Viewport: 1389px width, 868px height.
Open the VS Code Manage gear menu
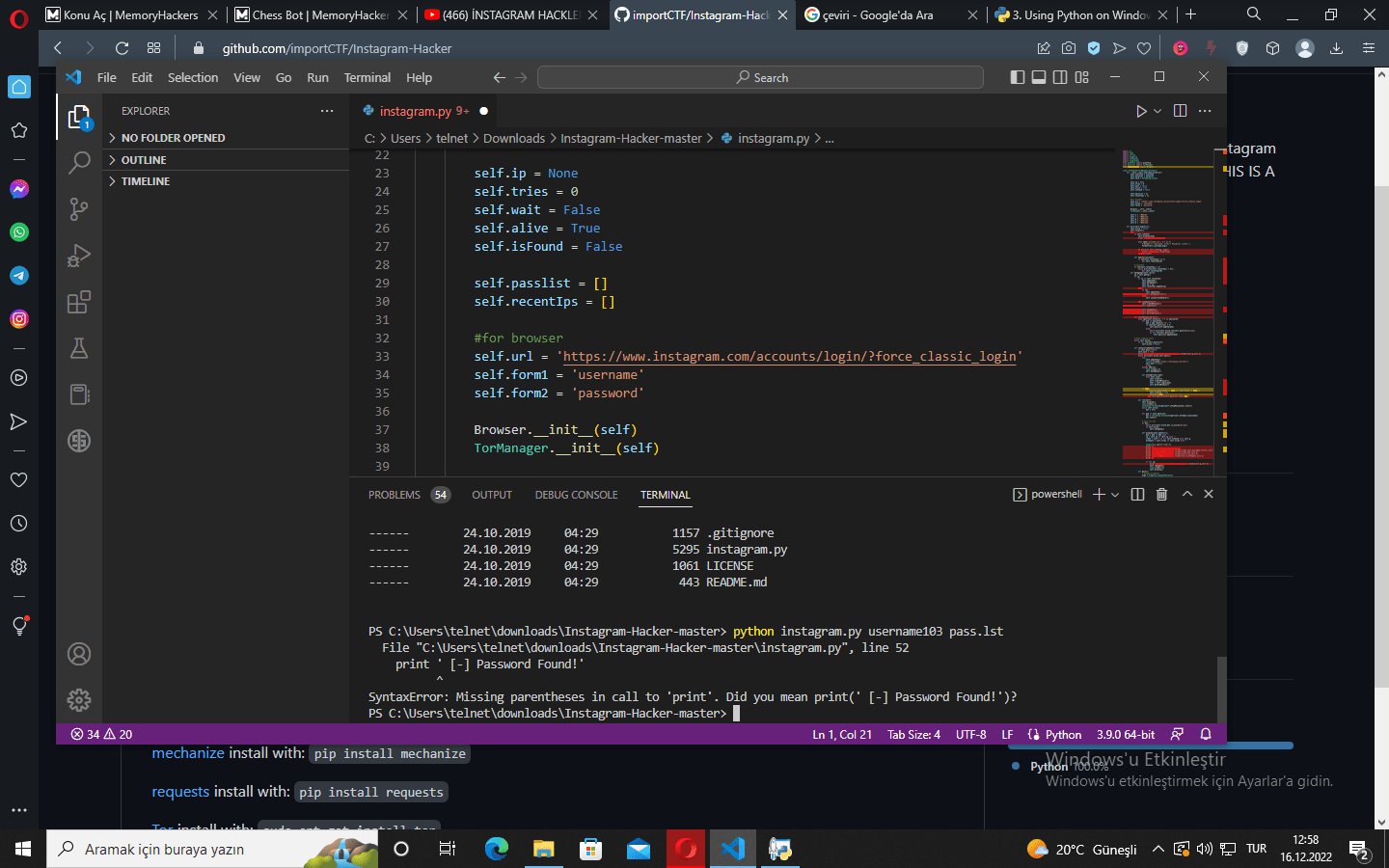coord(79,700)
